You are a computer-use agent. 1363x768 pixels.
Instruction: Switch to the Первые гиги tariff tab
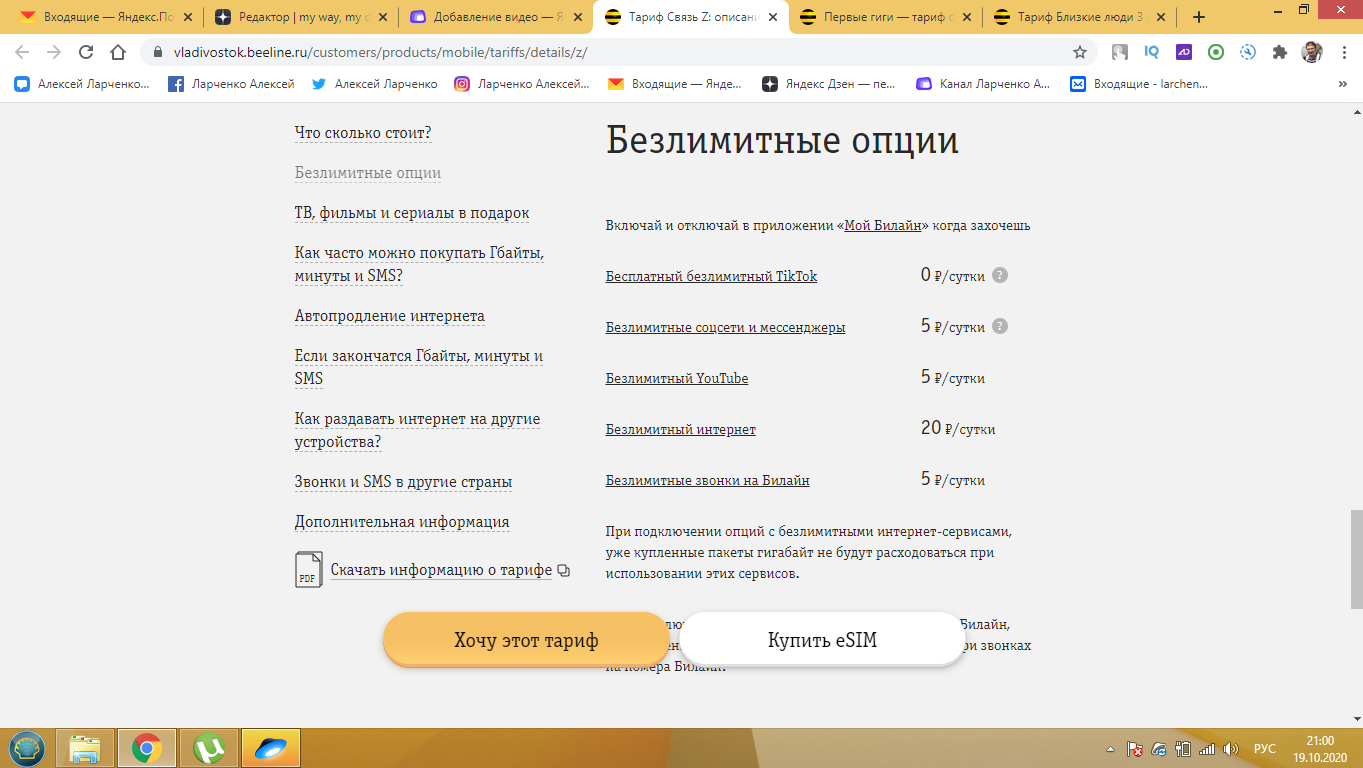[x=885, y=17]
